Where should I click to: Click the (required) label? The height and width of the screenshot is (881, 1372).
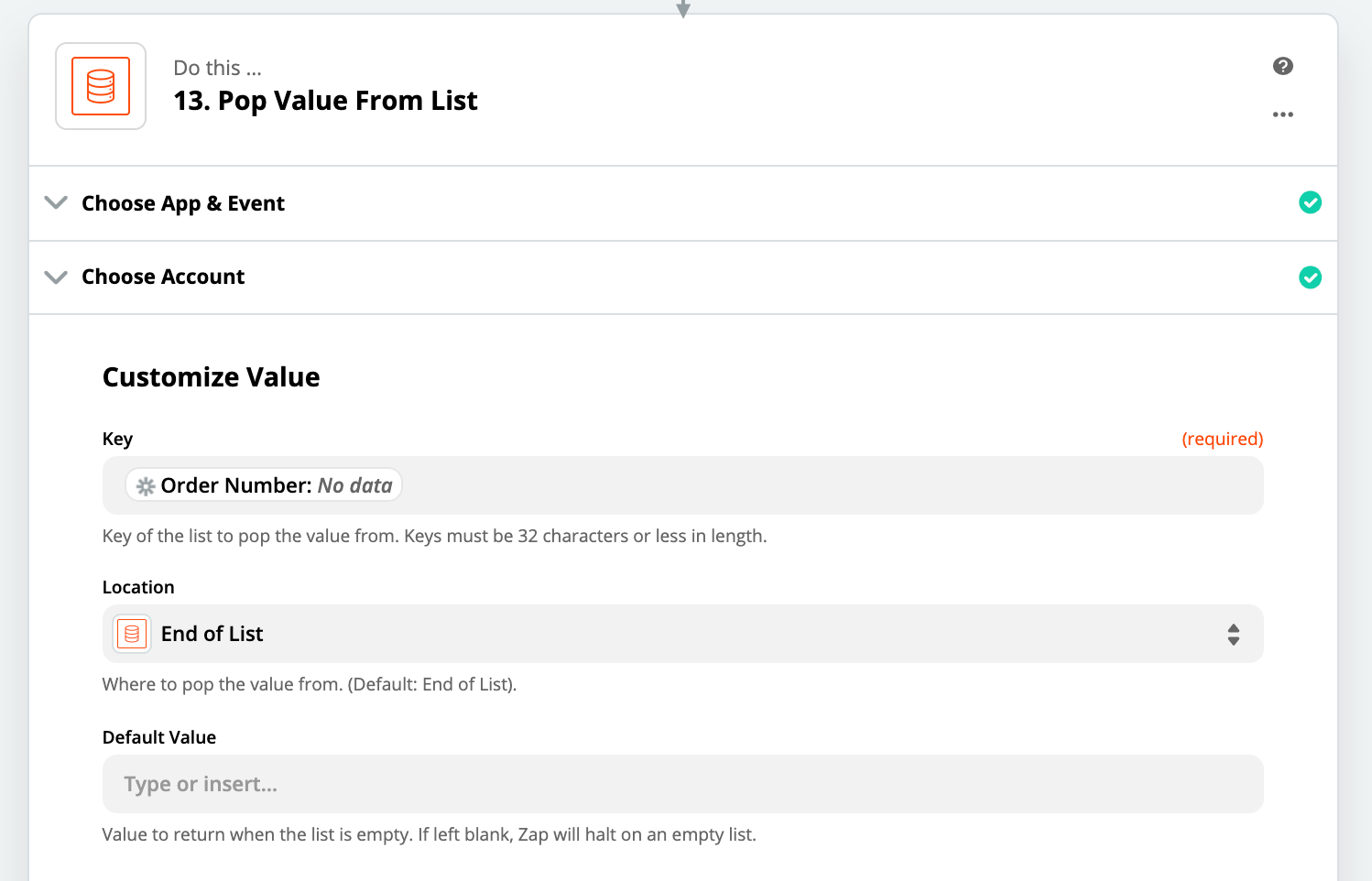[x=1222, y=439]
